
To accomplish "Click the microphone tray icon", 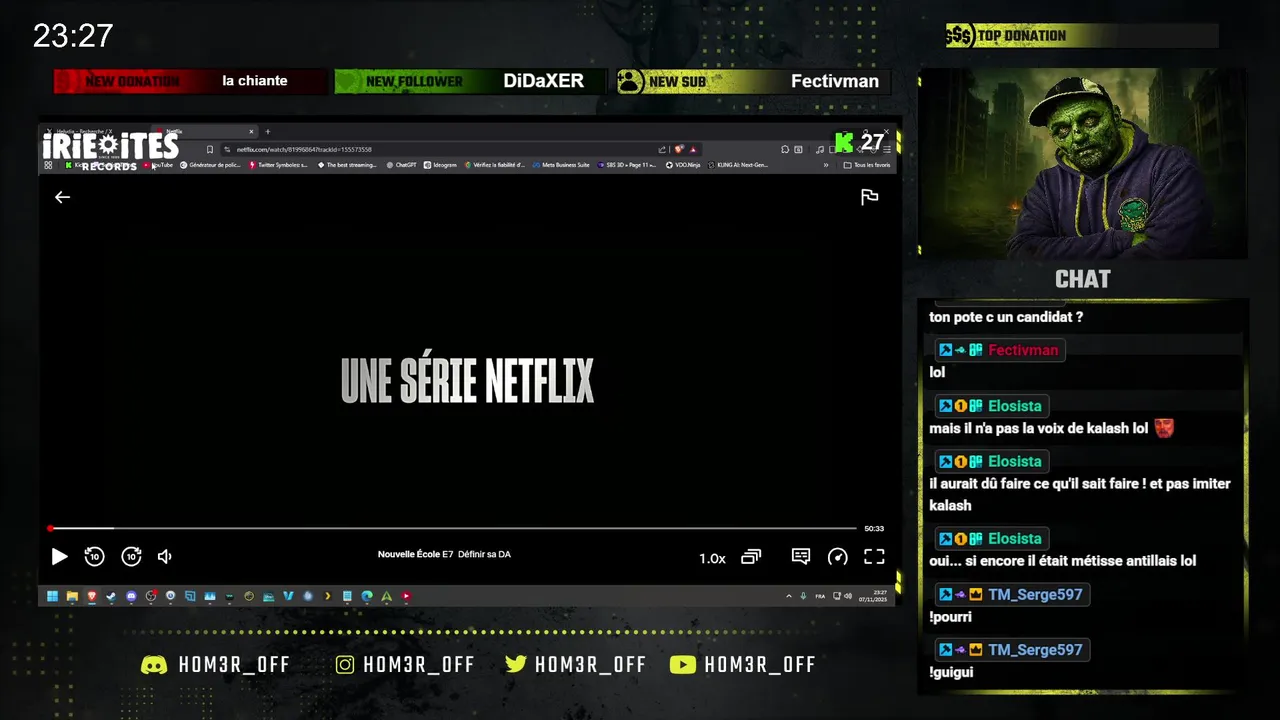I will 803,596.
